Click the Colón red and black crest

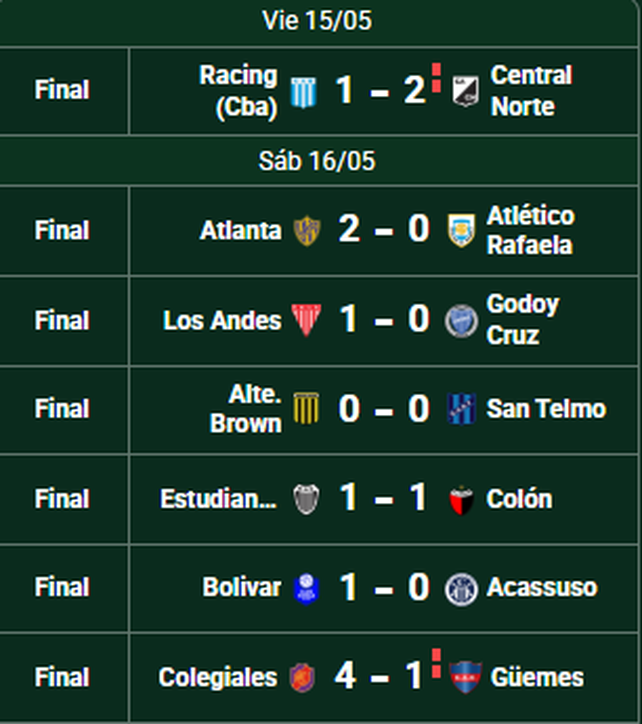pos(461,500)
